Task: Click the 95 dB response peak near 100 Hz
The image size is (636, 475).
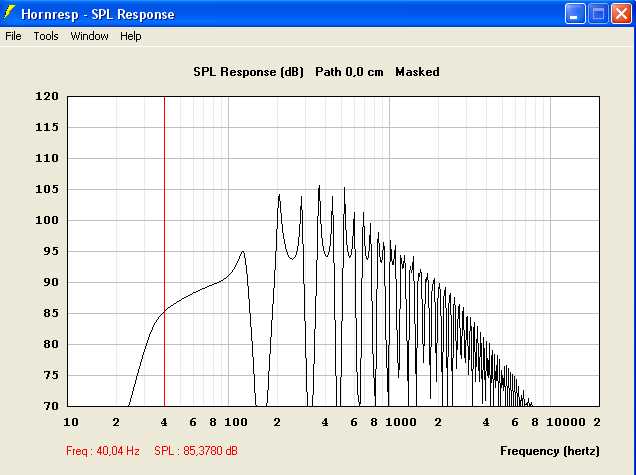Action: click(243, 252)
